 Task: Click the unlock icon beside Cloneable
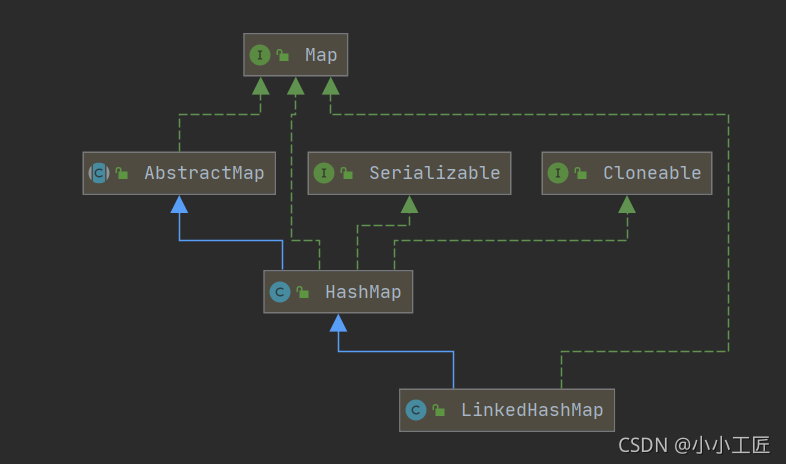tap(581, 174)
